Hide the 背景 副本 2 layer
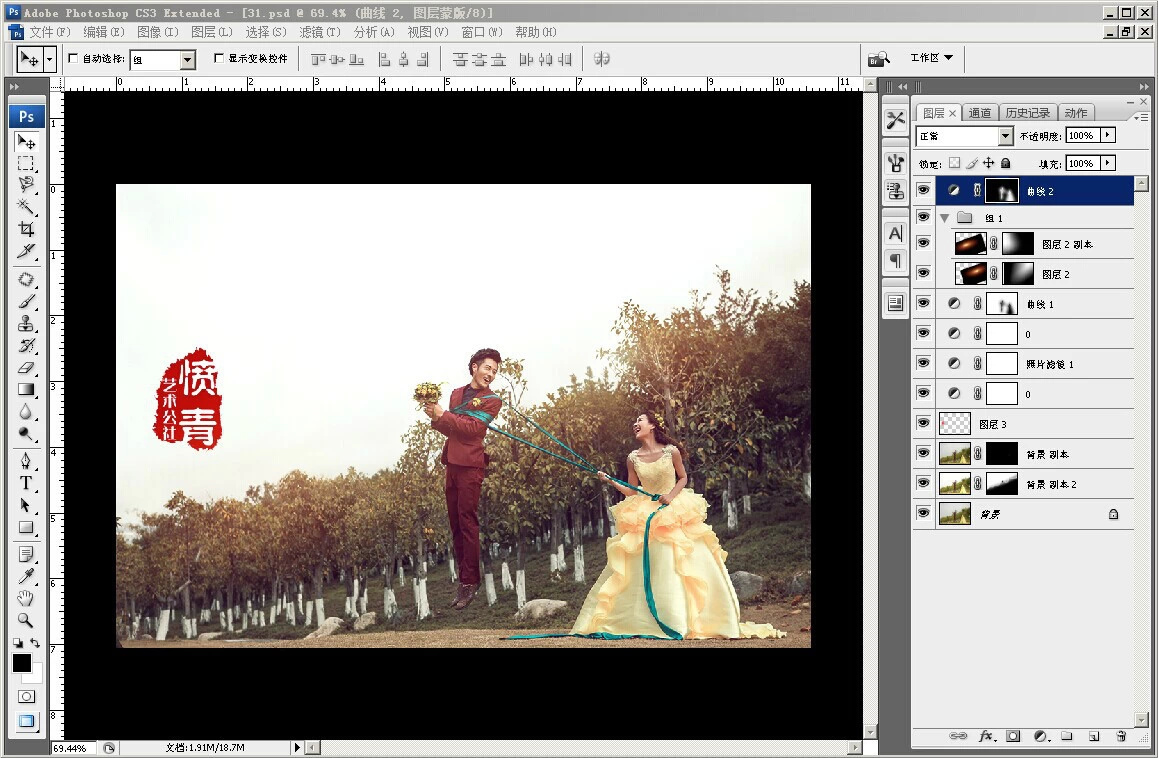This screenshot has width=1158, height=758. (x=923, y=482)
